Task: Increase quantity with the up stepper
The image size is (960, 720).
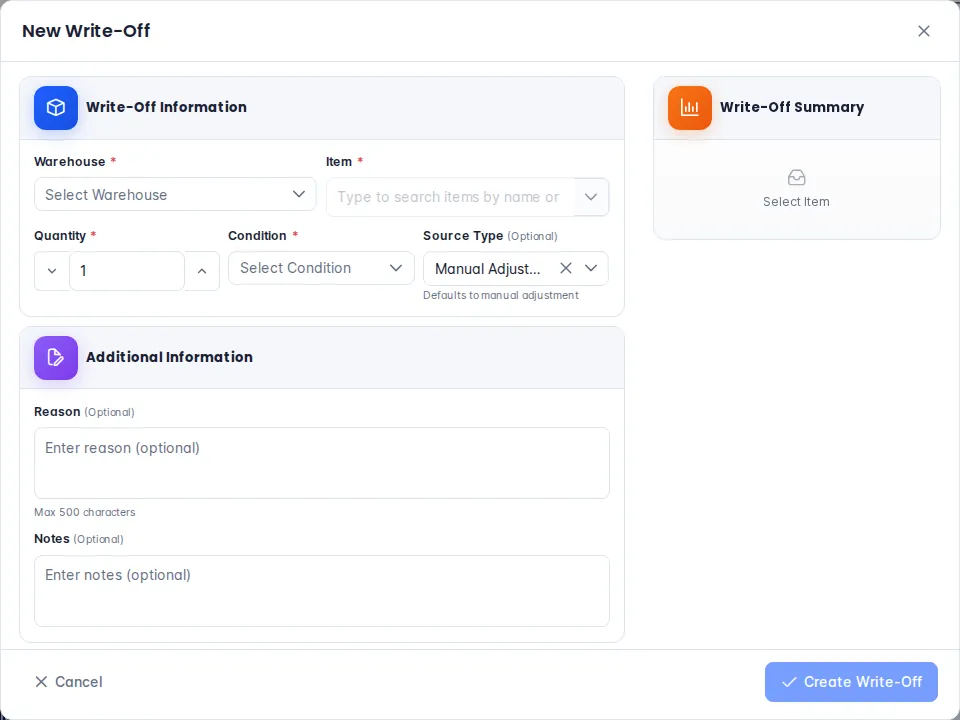Action: click(x=202, y=271)
